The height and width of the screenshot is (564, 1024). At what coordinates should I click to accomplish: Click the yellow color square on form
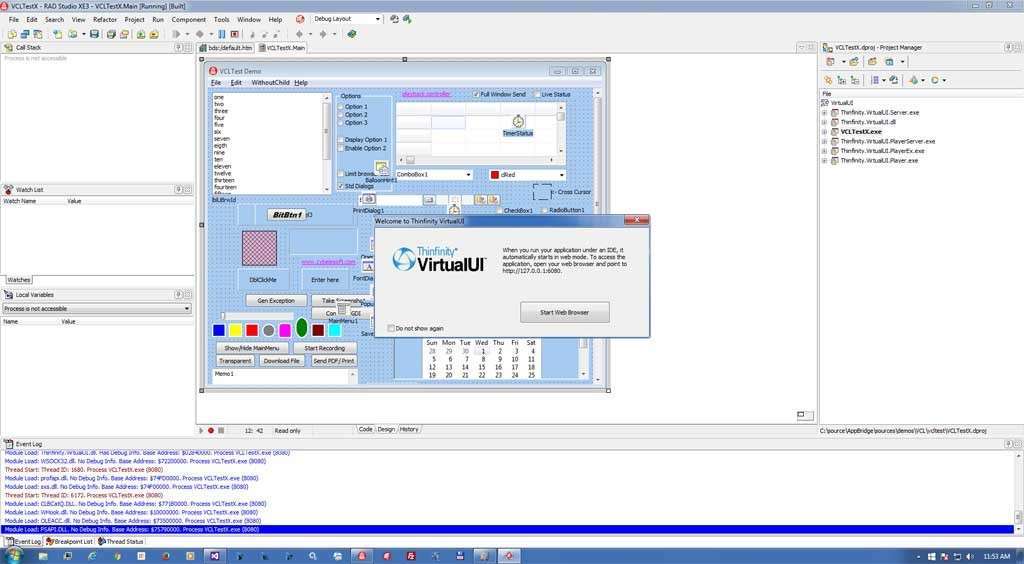(236, 331)
